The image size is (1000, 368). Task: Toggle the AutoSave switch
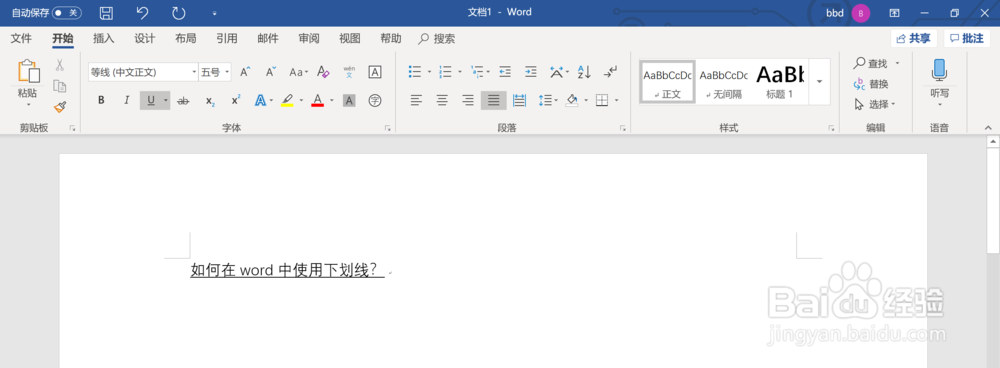point(67,13)
